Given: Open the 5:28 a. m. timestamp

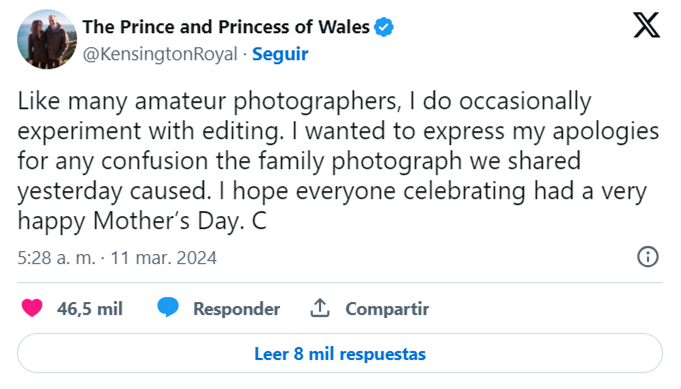Looking at the screenshot, I should tap(56, 258).
